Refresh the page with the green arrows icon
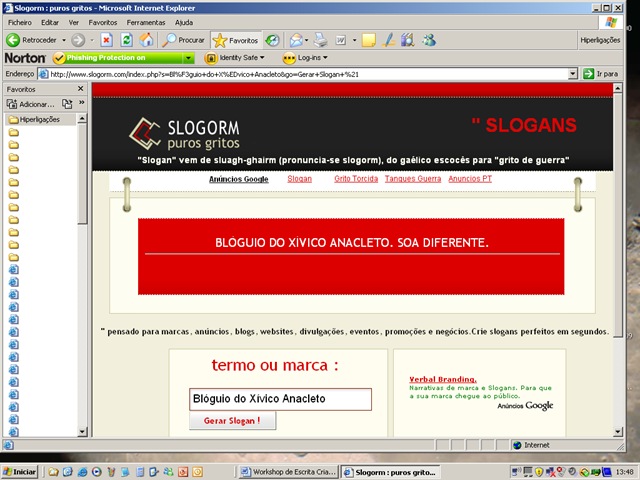This screenshot has width=640, height=480. tap(127, 40)
